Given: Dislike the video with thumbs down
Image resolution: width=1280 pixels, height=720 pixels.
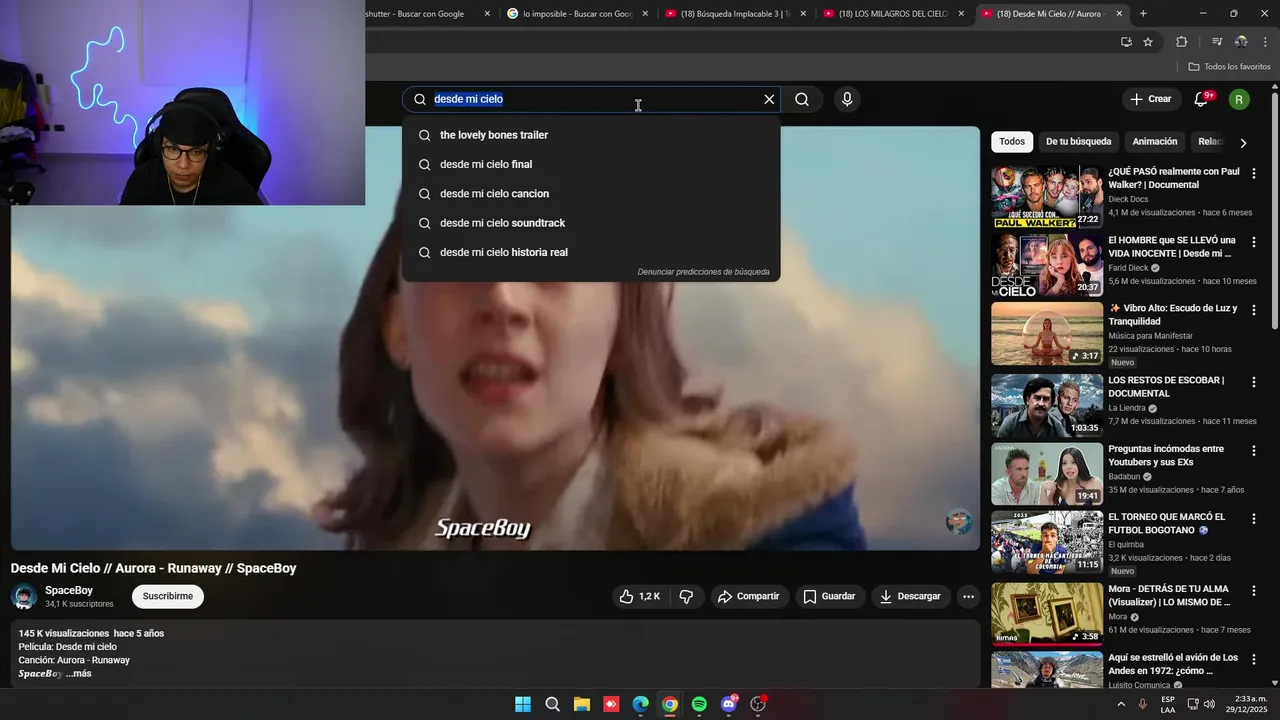Looking at the screenshot, I should coord(686,596).
